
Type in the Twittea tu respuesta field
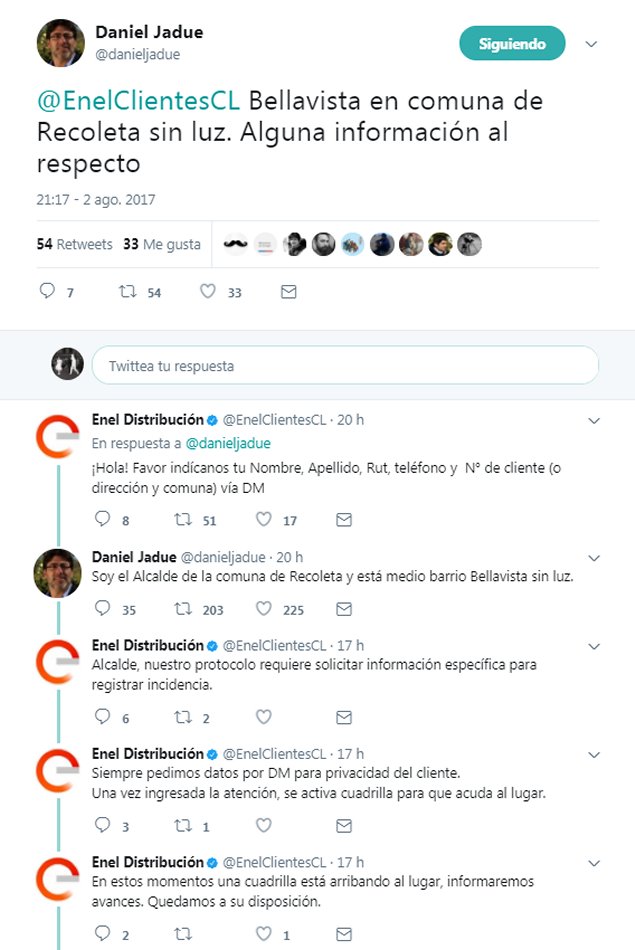pos(345,366)
